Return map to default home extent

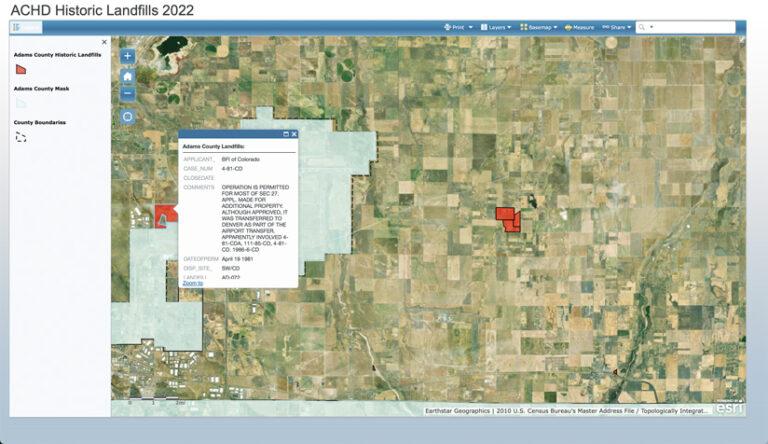pos(127,76)
